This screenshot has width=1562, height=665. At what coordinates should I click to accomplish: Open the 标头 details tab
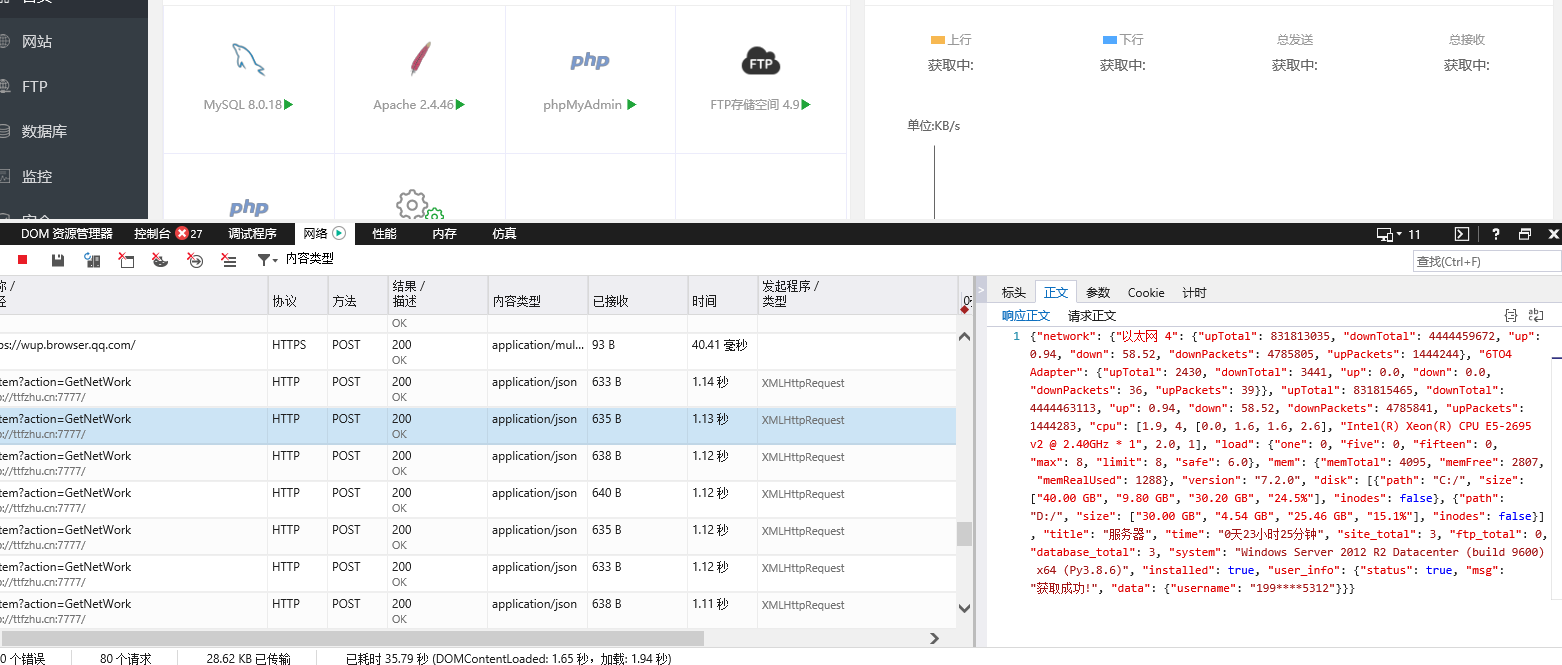1013,292
